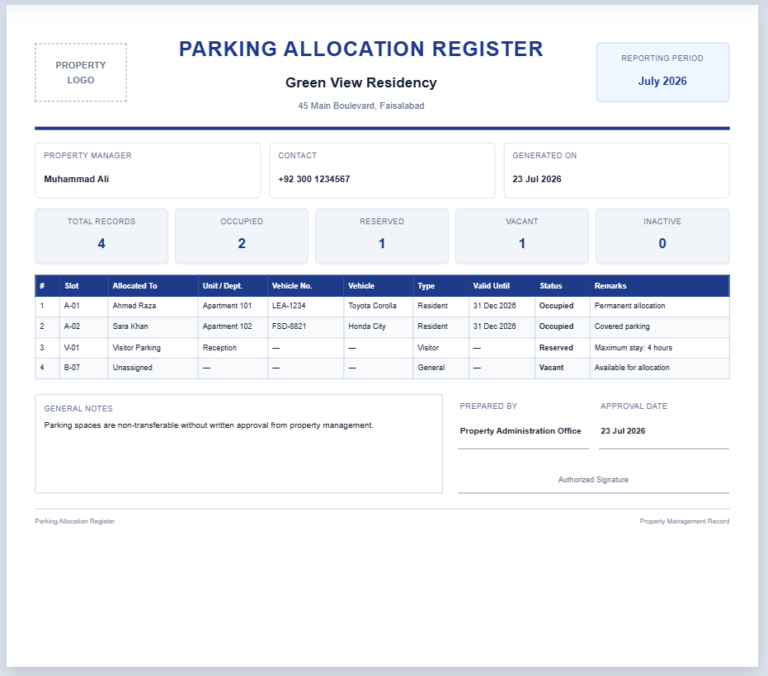Screen dimensions: 768x676
Task: Click 31 Dec 2026 in Sara Khan row
Action: click(494, 326)
